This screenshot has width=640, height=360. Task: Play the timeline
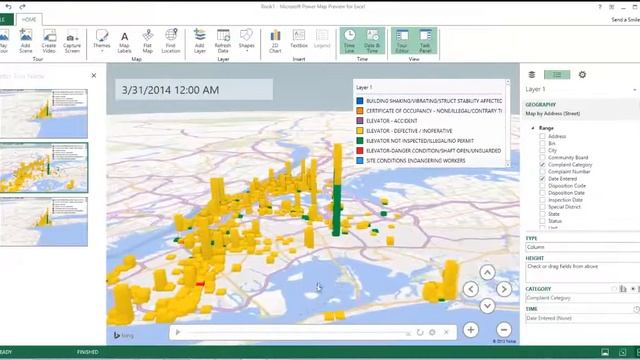(x=178, y=332)
